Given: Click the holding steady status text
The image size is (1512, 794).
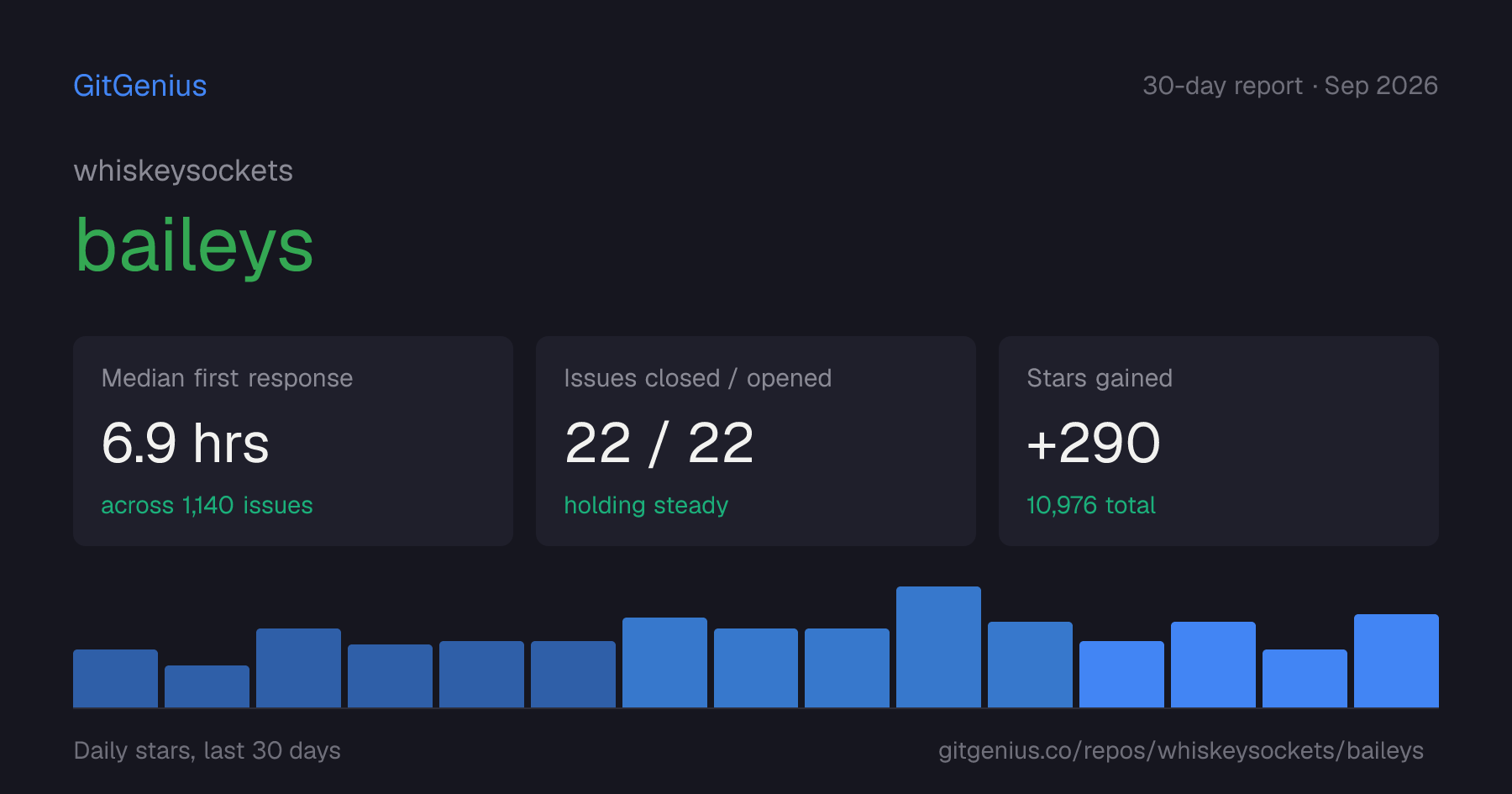Looking at the screenshot, I should coord(646,505).
